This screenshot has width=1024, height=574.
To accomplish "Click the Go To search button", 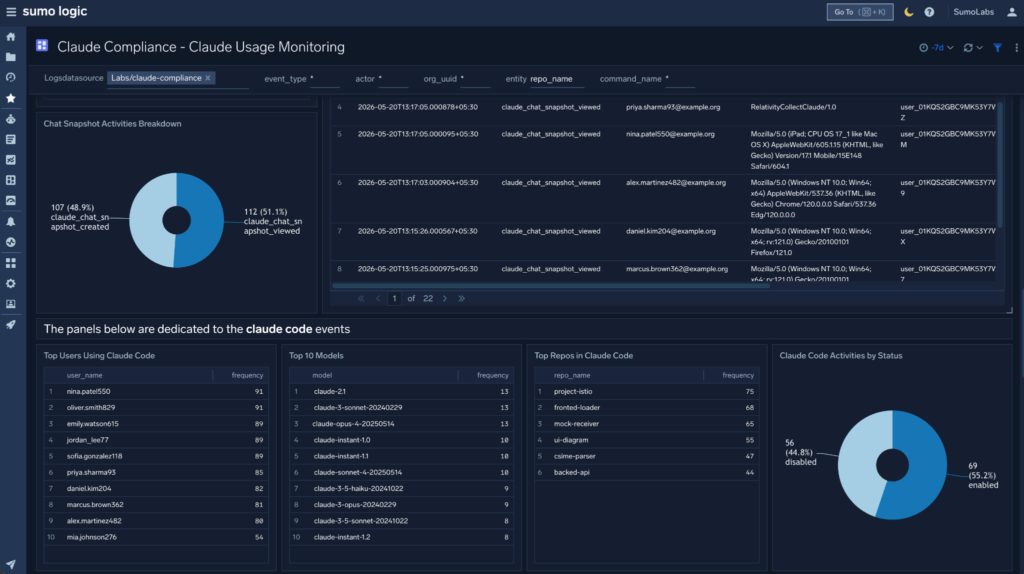I will [859, 12].
